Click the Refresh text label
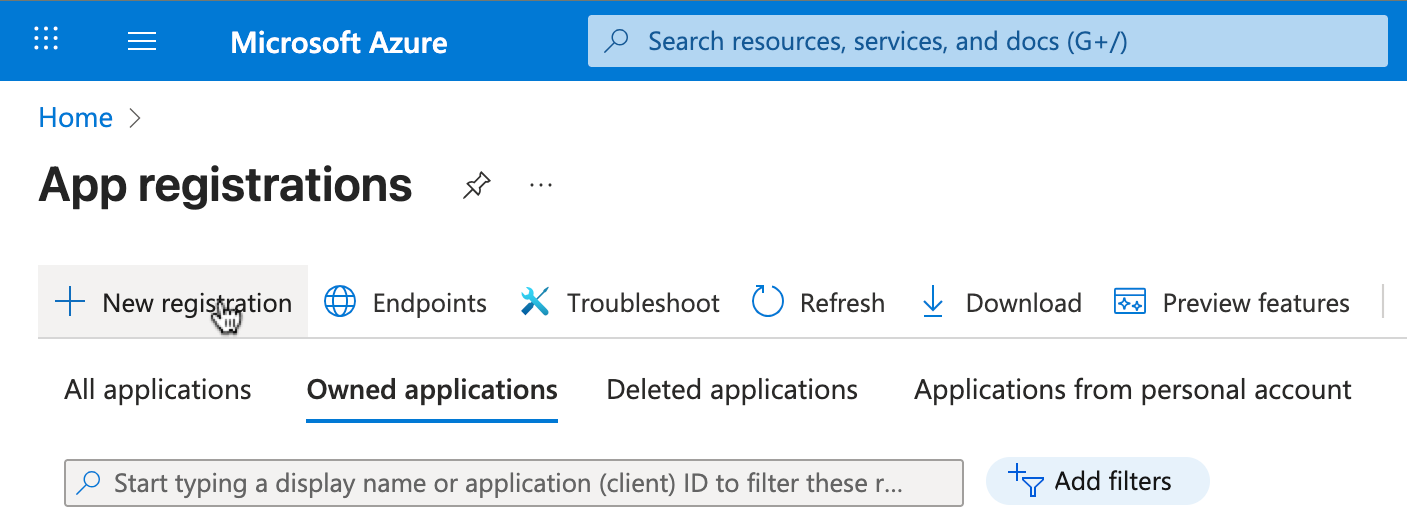 coord(842,303)
